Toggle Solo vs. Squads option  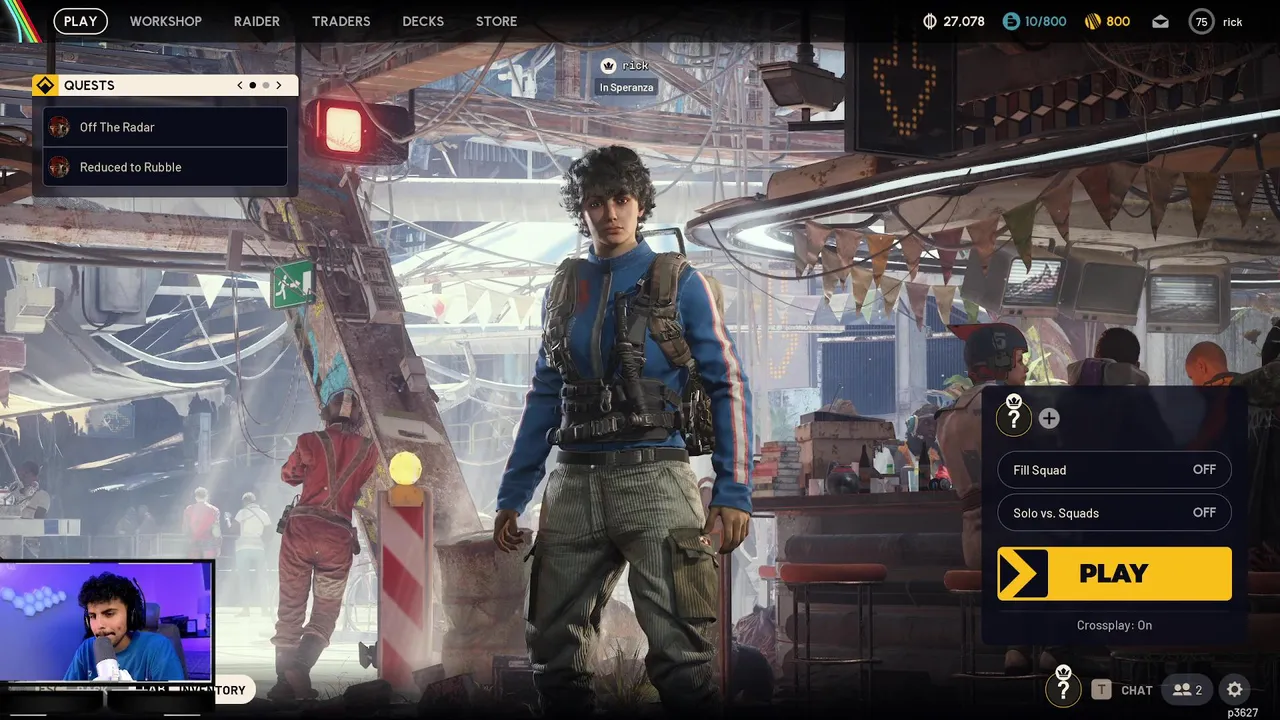pos(1114,513)
